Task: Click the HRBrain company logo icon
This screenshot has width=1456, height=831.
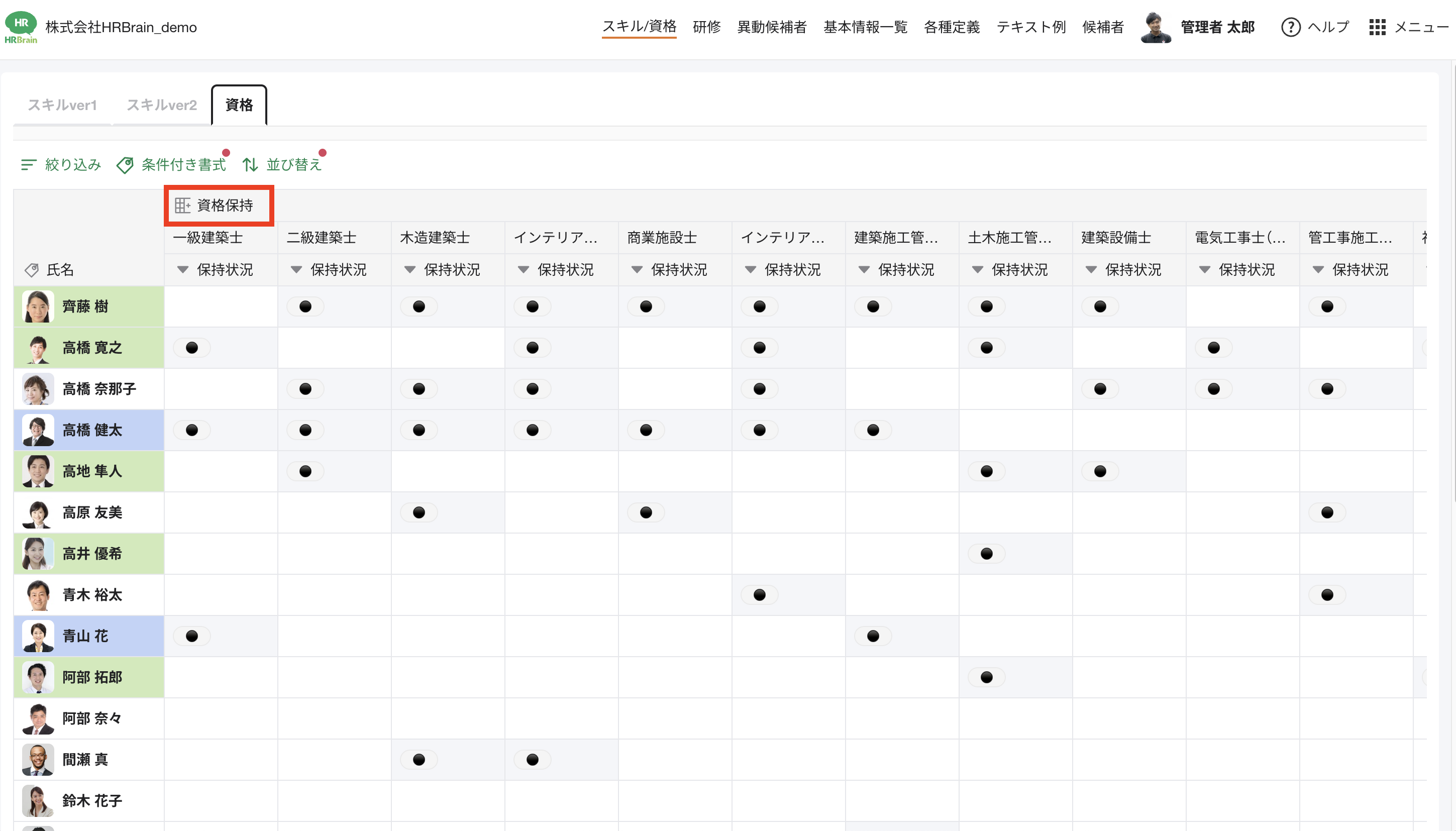Action: coord(21,25)
